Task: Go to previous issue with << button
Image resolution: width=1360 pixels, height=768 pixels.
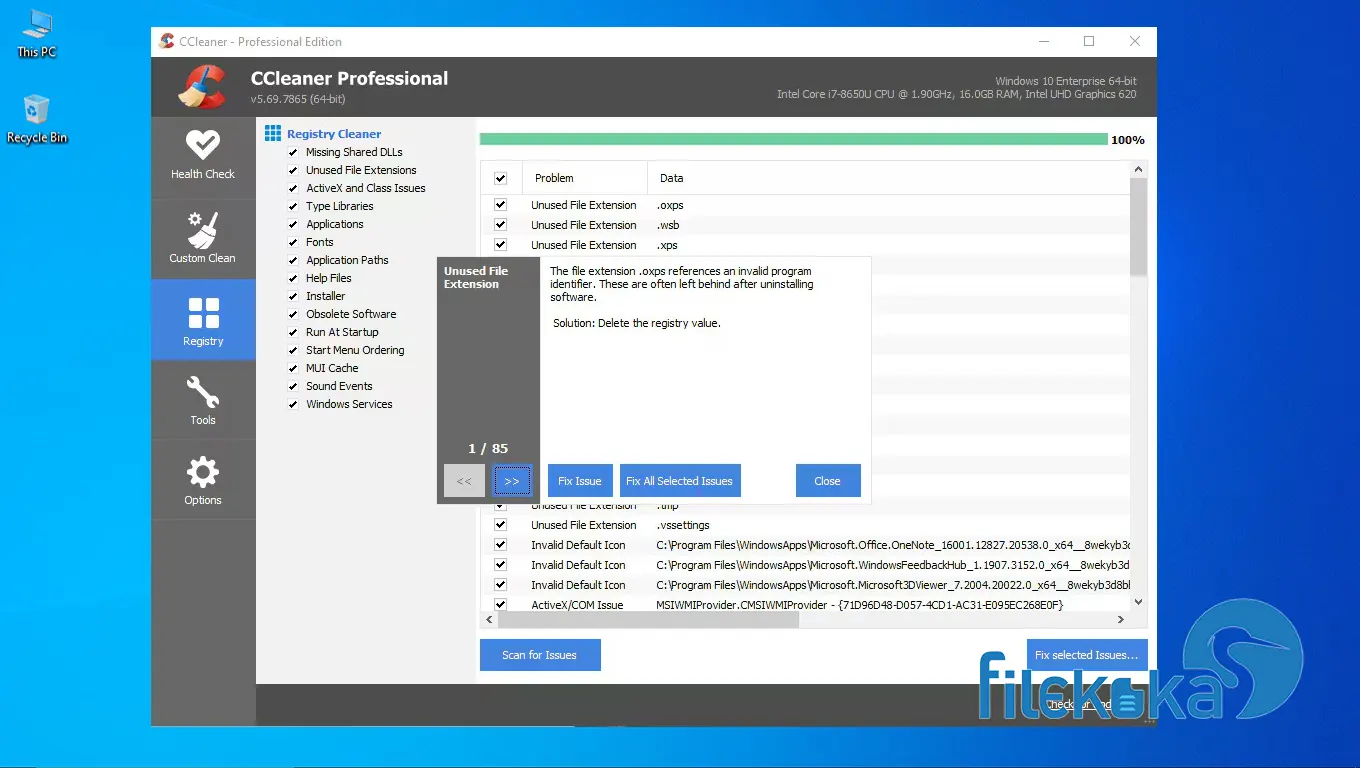Action: (x=464, y=481)
